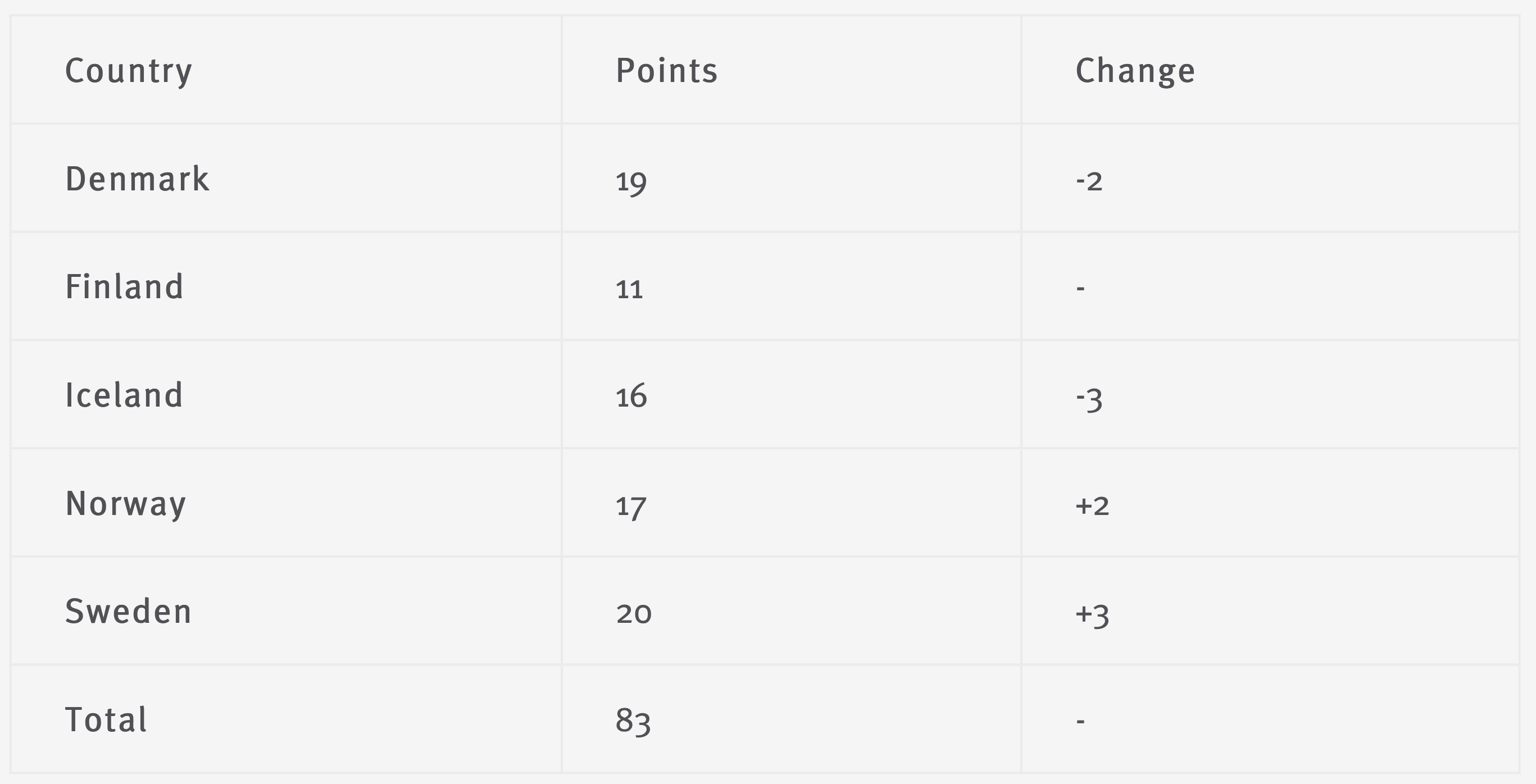Click Denmark's points value 19
This screenshot has height=784, width=1536.
pos(631,183)
